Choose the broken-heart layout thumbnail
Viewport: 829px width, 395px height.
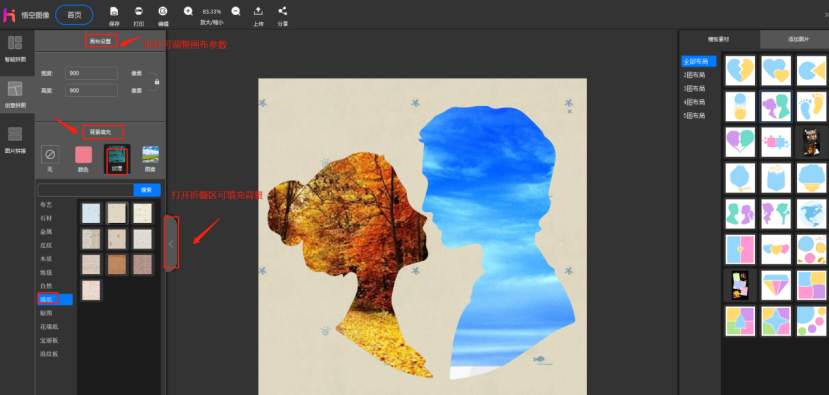[x=740, y=70]
